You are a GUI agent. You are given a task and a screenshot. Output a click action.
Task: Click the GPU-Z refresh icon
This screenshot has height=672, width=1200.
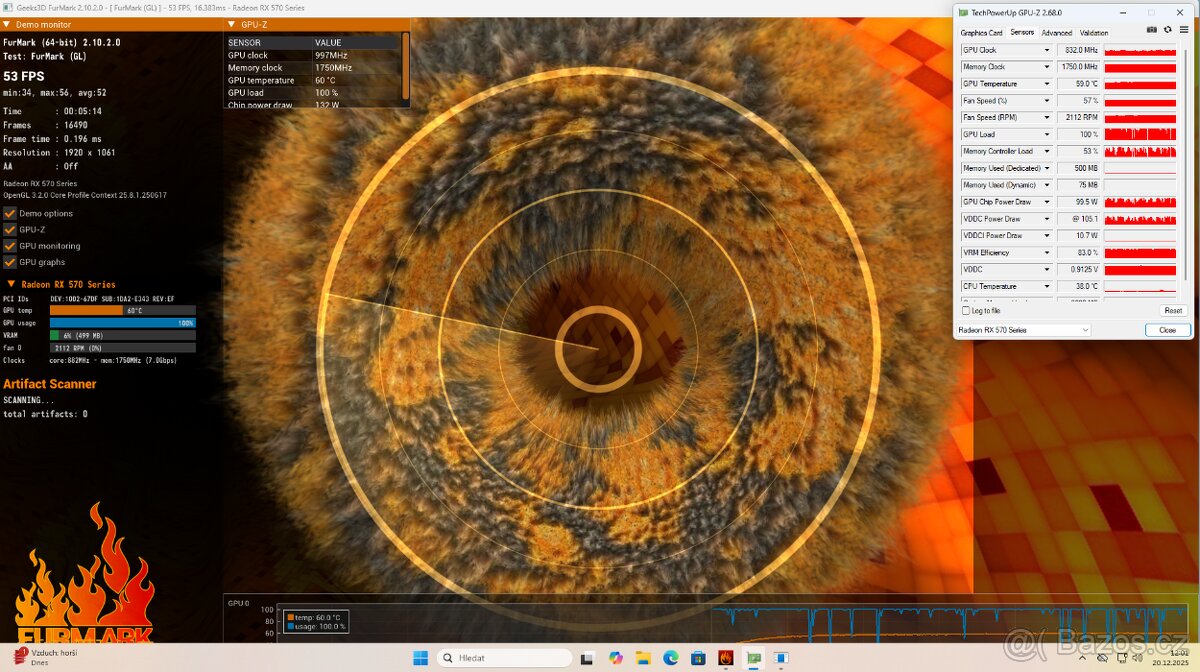1167,30
